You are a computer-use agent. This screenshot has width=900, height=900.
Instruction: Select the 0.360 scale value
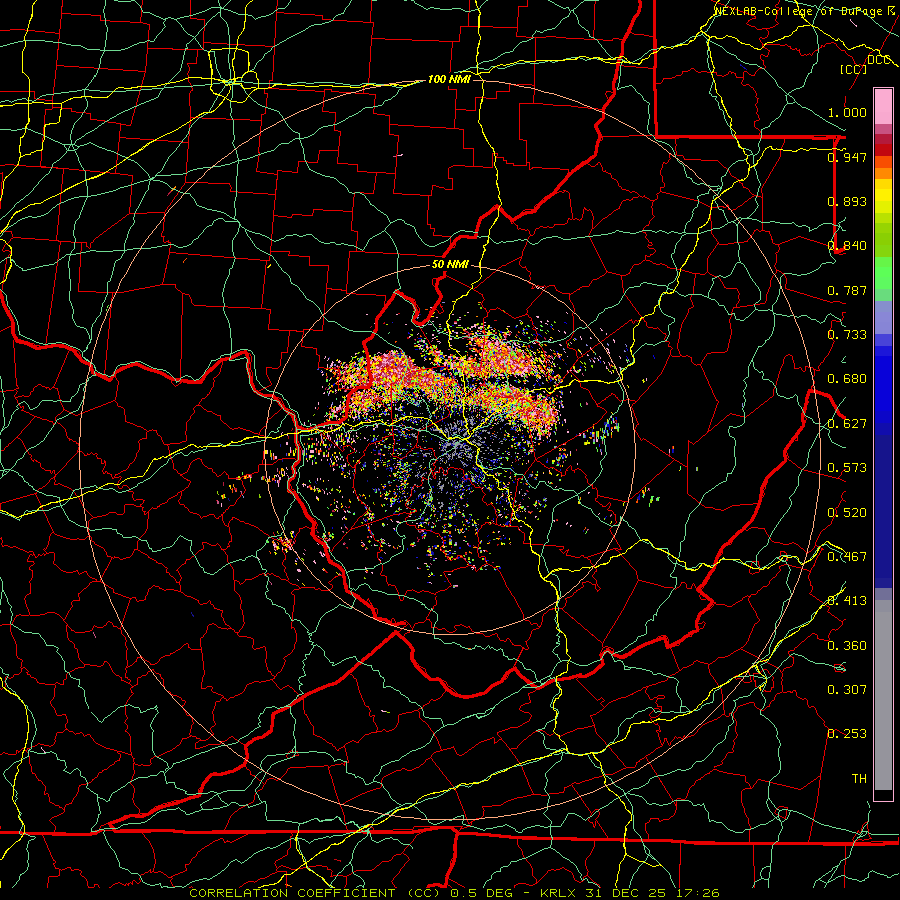tap(847, 646)
